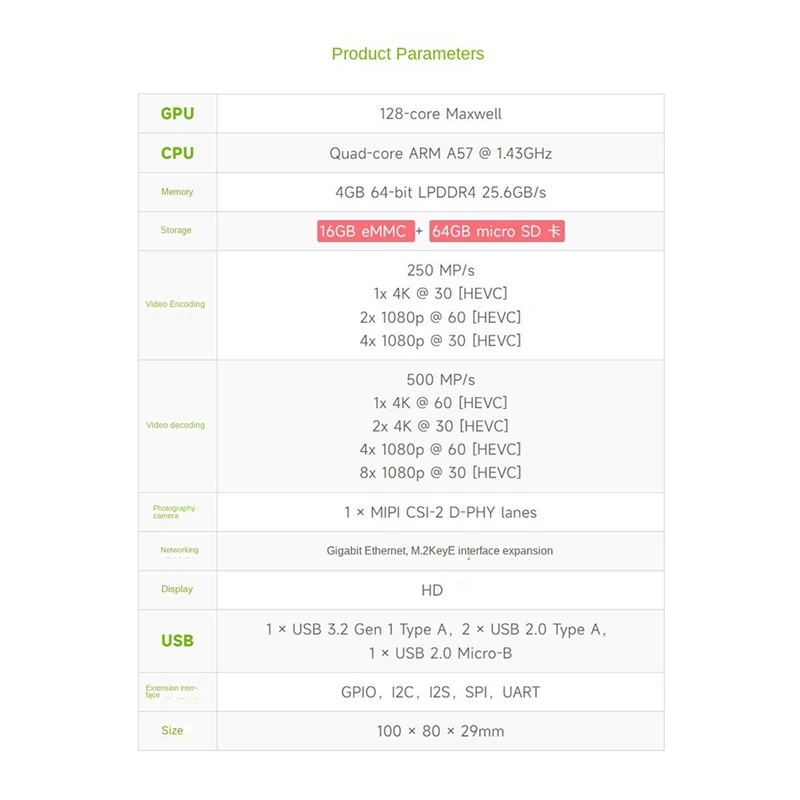
Task: Click the Quad-core ARM A57 specification
Action: pyautogui.click(x=440, y=153)
